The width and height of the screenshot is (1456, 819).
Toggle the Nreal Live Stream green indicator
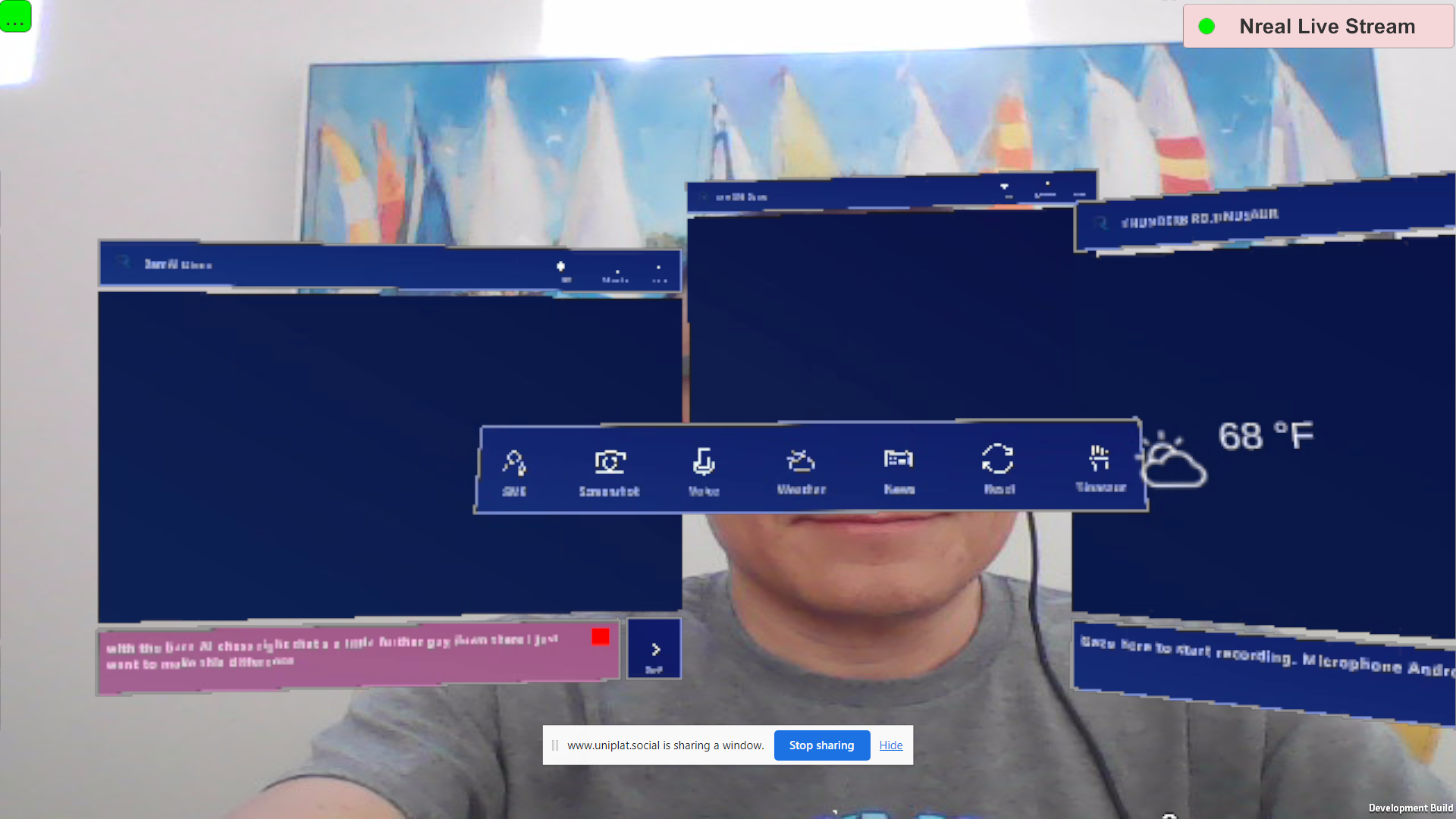[x=1207, y=27]
